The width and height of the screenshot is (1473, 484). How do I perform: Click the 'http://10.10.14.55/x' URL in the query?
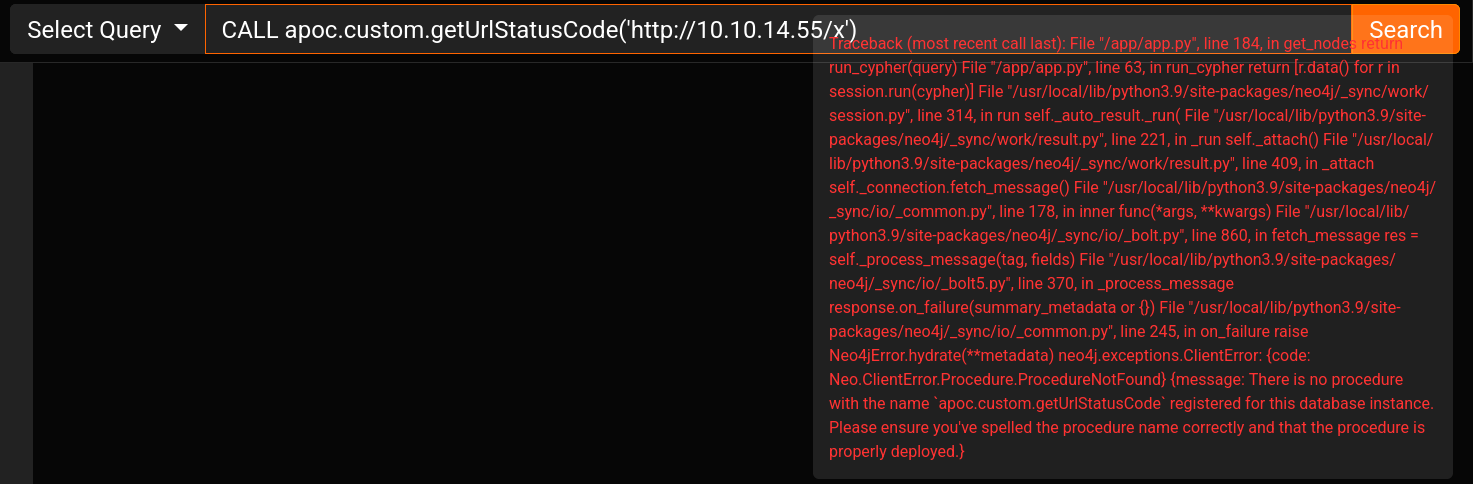(x=735, y=30)
